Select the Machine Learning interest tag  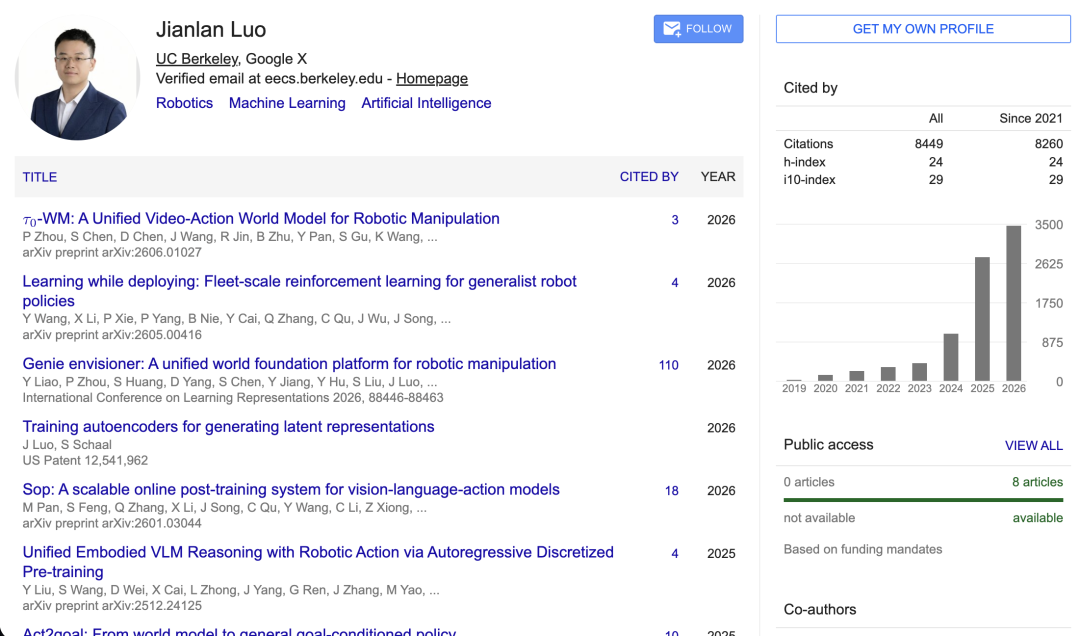pos(287,103)
